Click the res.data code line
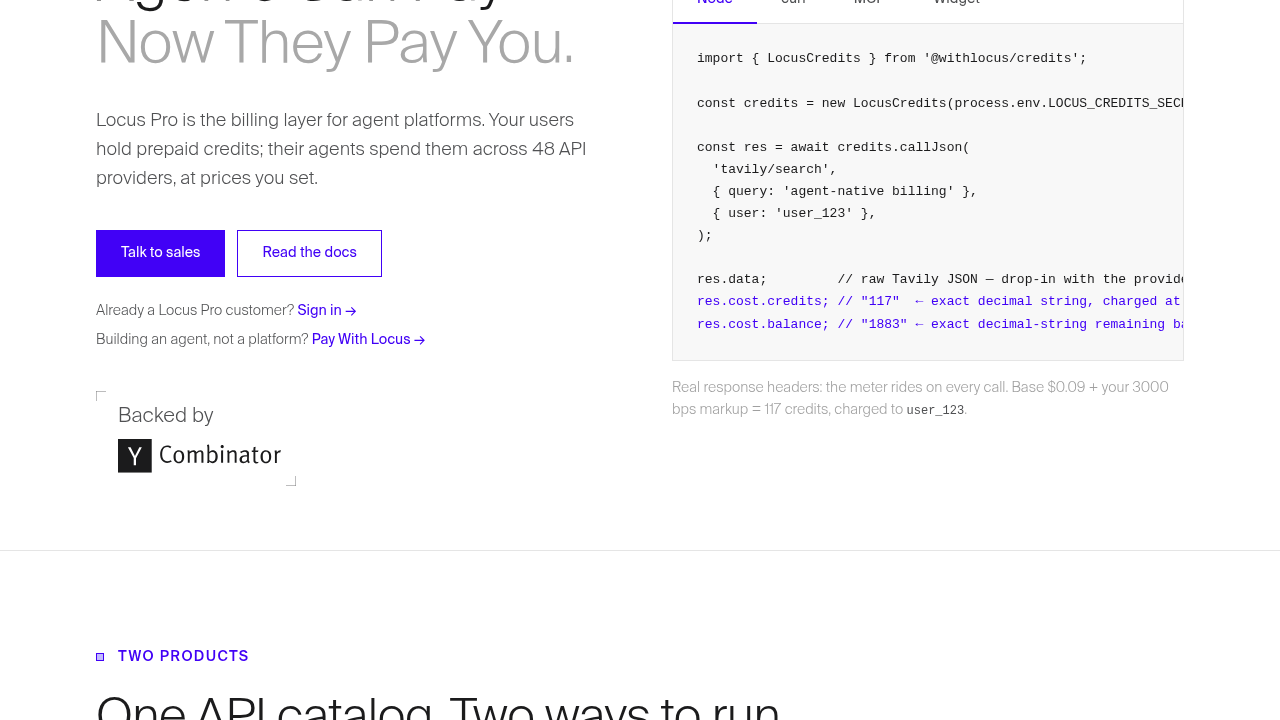The width and height of the screenshot is (1280, 720). [x=940, y=279]
